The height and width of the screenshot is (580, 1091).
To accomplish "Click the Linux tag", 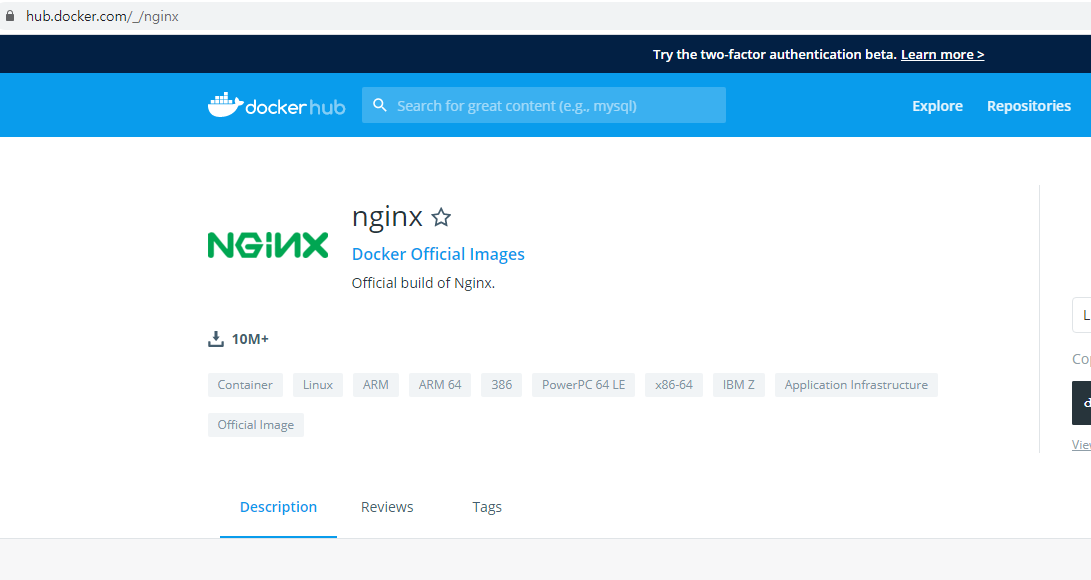I will click(317, 385).
